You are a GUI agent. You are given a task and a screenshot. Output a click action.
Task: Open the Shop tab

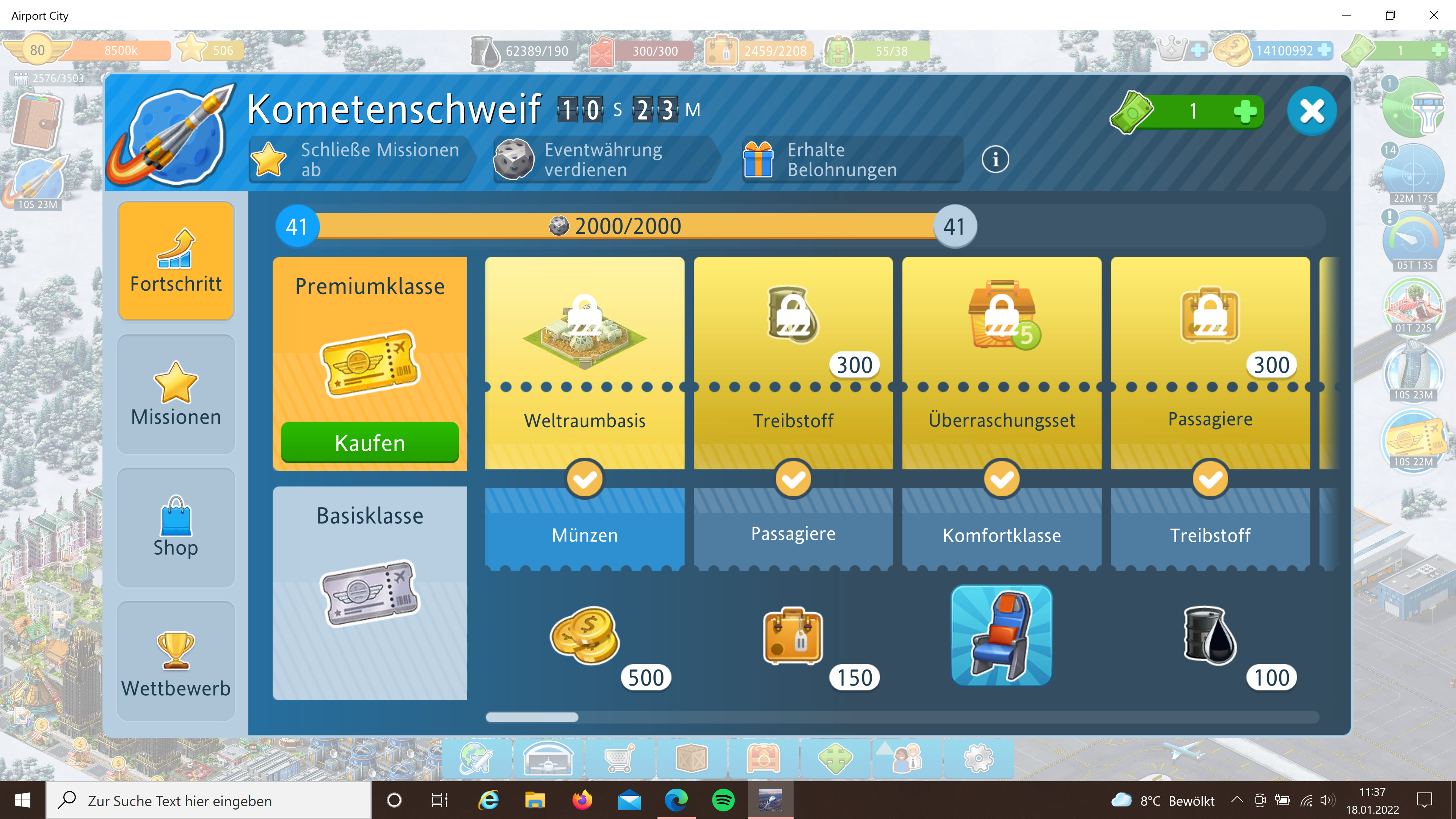(x=176, y=527)
